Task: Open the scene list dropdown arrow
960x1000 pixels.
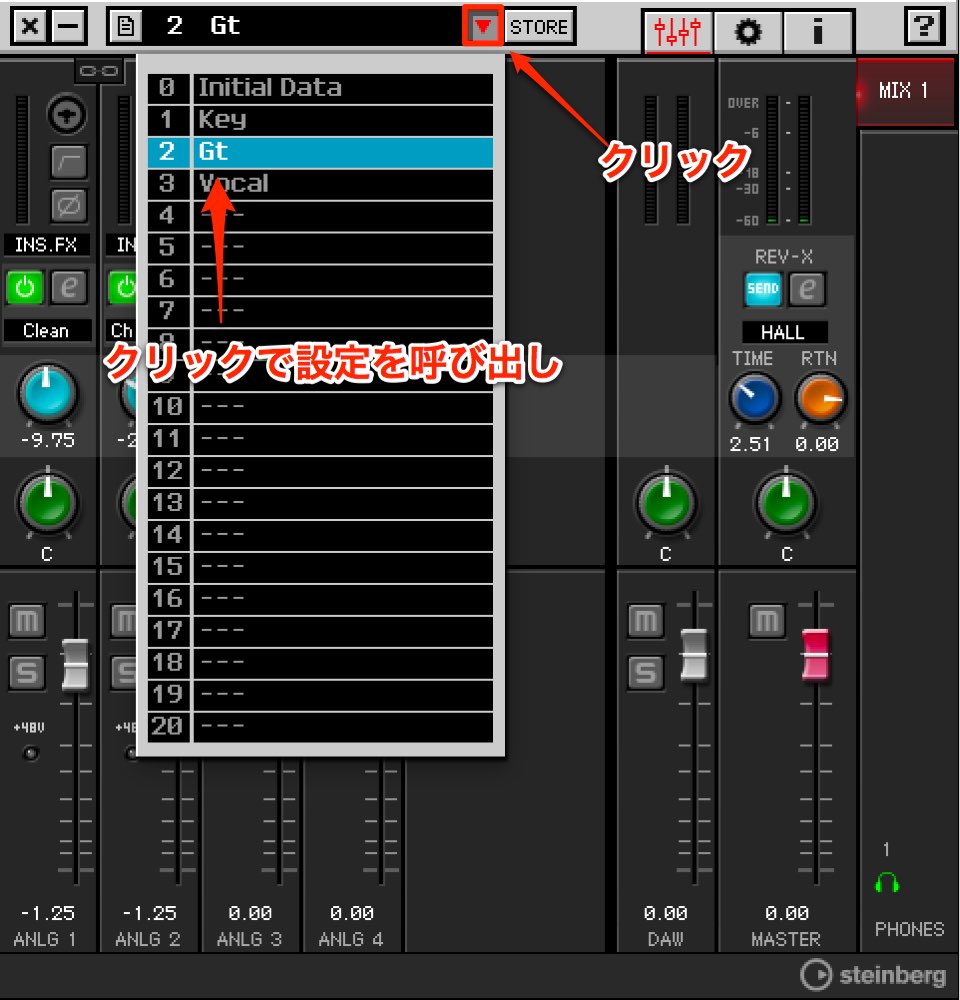Action: click(483, 26)
